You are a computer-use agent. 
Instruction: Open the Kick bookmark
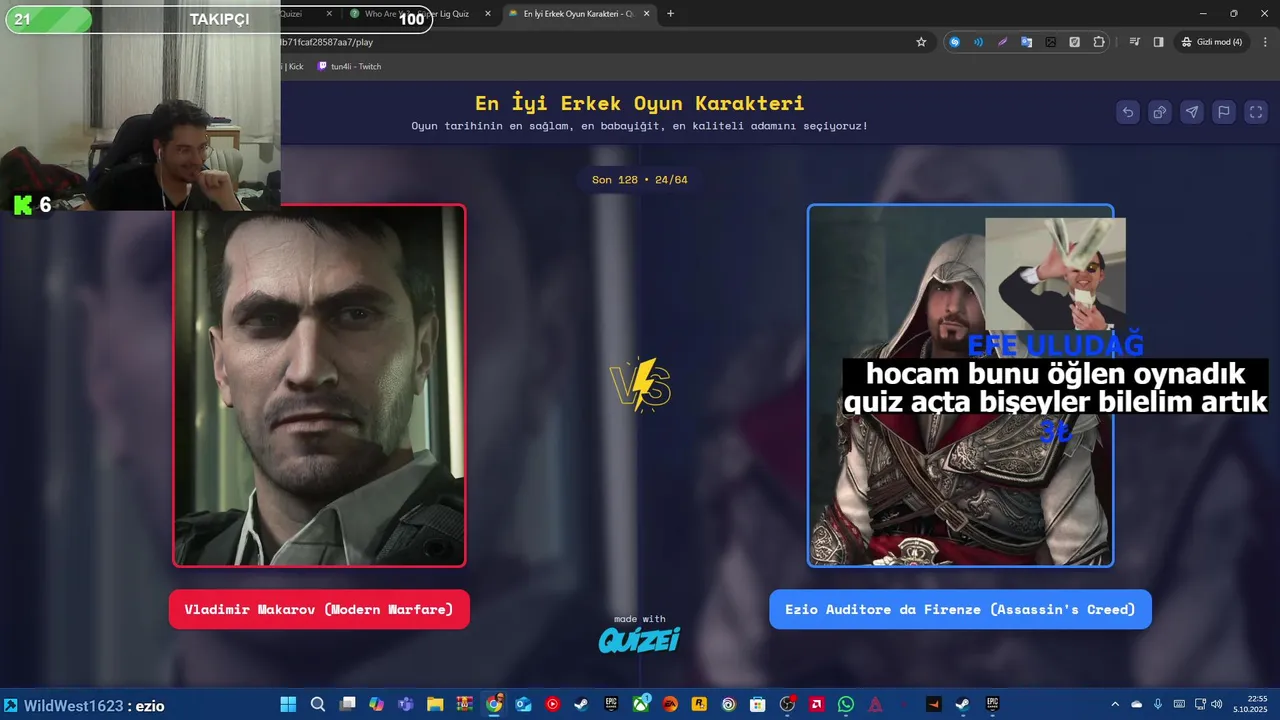point(294,66)
